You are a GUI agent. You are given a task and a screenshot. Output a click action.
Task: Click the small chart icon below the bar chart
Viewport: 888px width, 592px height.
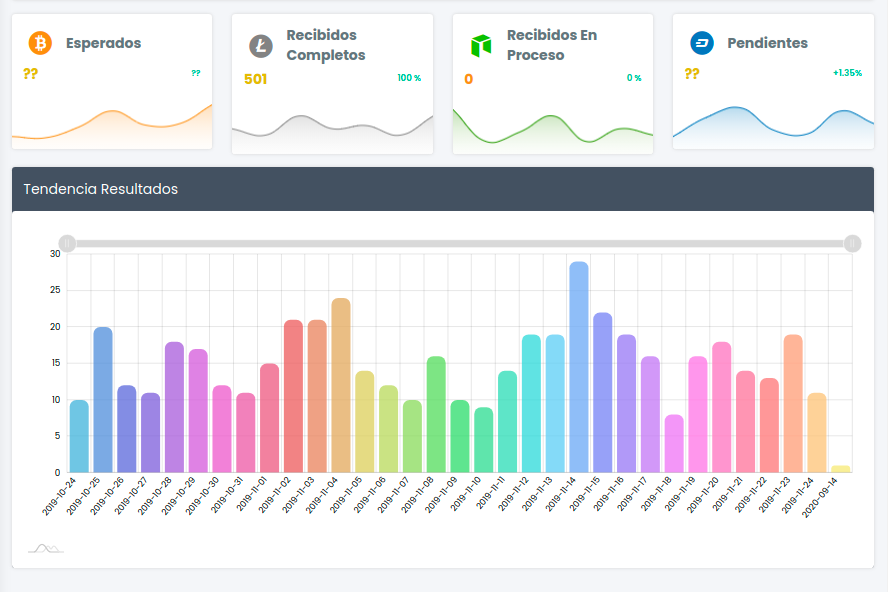click(x=45, y=547)
